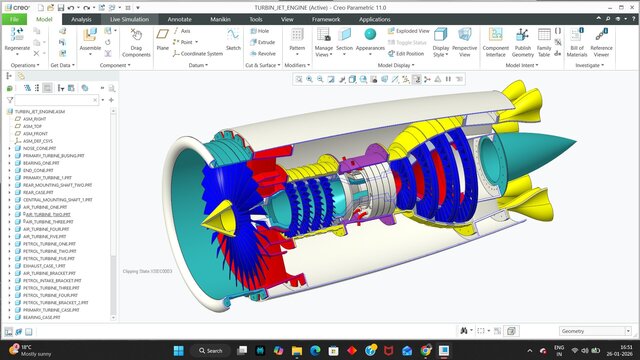Viewport: 640px width, 360px height.
Task: Select the ASM_DEF_CSYS coordinate system
Action: (x=38, y=141)
